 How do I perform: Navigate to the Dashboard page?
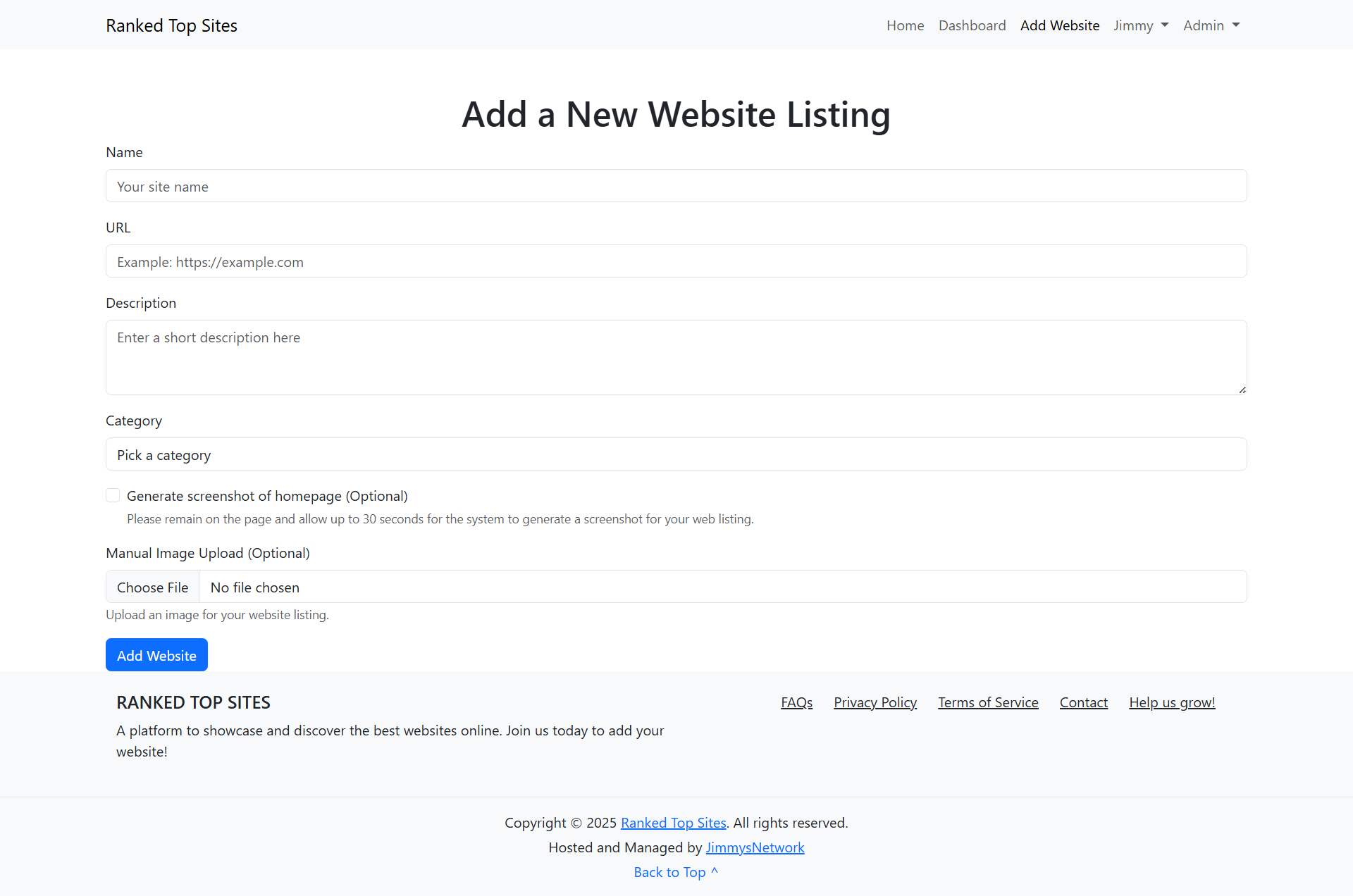(972, 25)
